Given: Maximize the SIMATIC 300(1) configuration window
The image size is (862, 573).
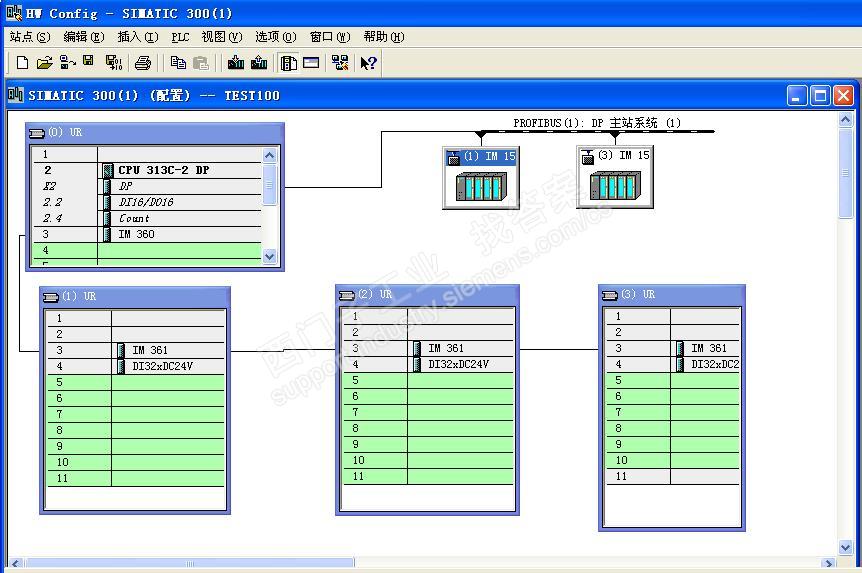Looking at the screenshot, I should point(820,96).
